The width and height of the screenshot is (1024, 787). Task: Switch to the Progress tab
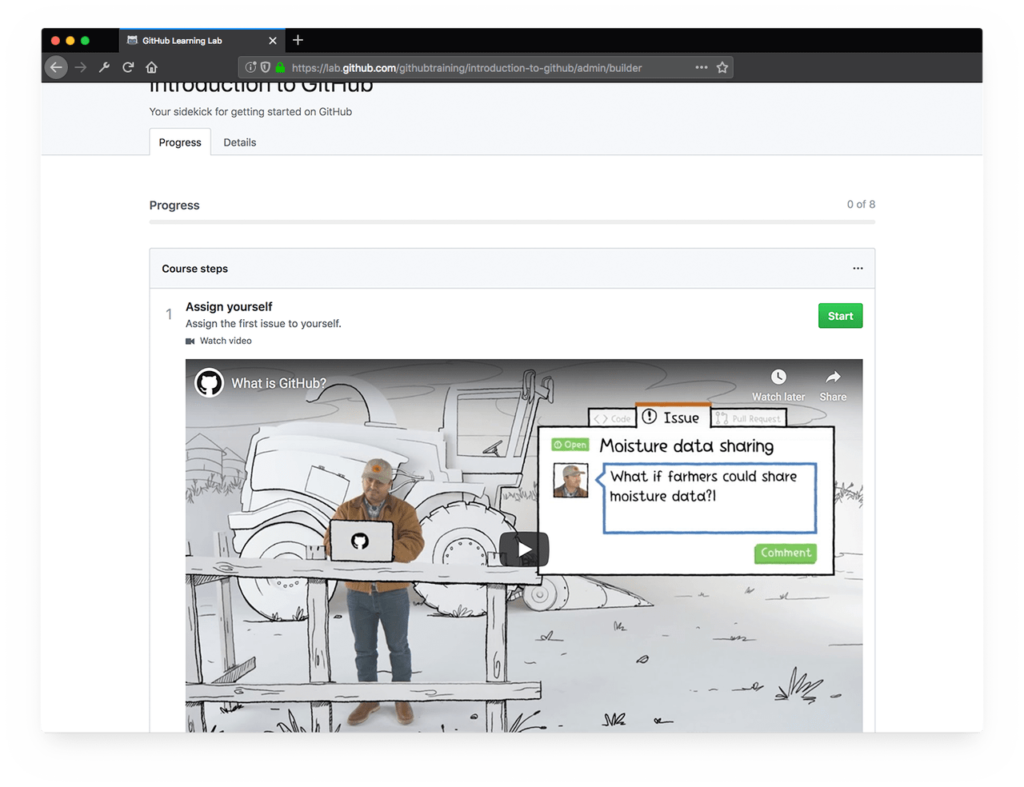pyautogui.click(x=180, y=142)
